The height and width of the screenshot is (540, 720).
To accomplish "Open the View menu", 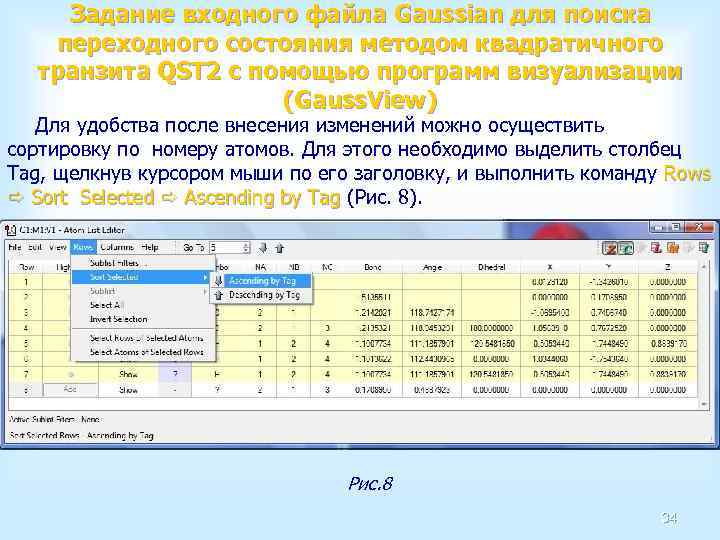I will 58,247.
